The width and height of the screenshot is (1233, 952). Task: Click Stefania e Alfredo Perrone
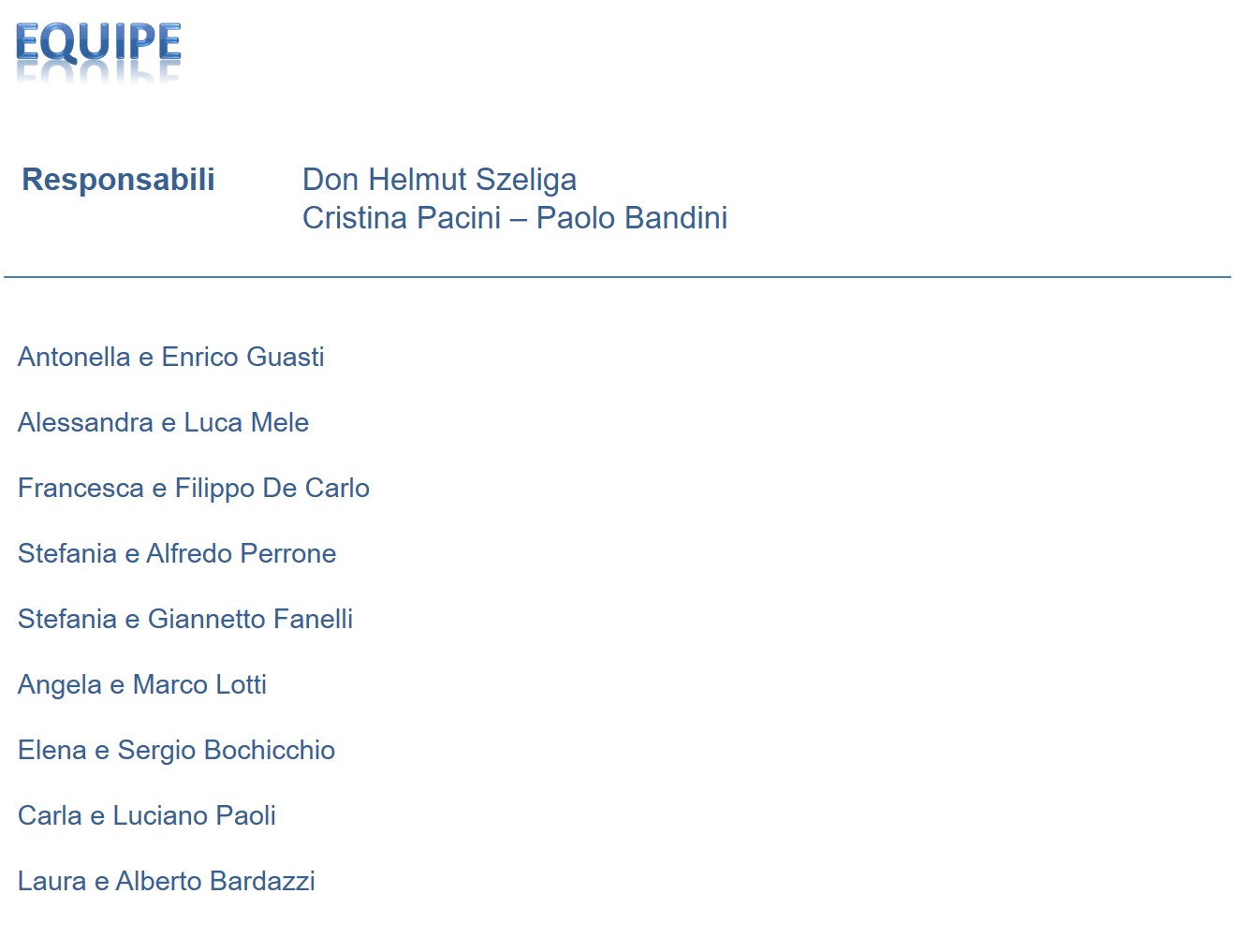click(x=177, y=553)
